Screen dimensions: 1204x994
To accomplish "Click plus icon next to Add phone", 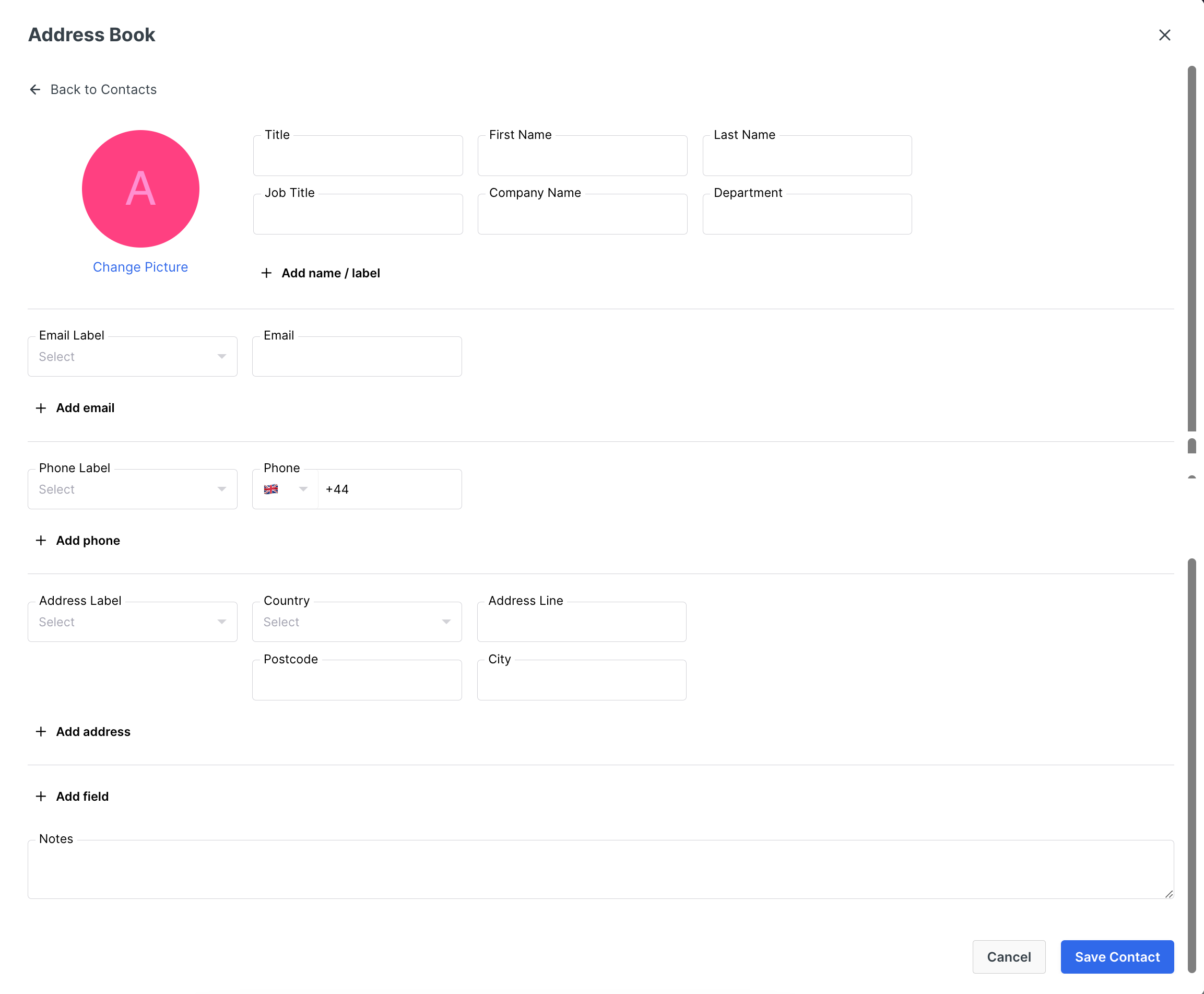I will tap(41, 541).
